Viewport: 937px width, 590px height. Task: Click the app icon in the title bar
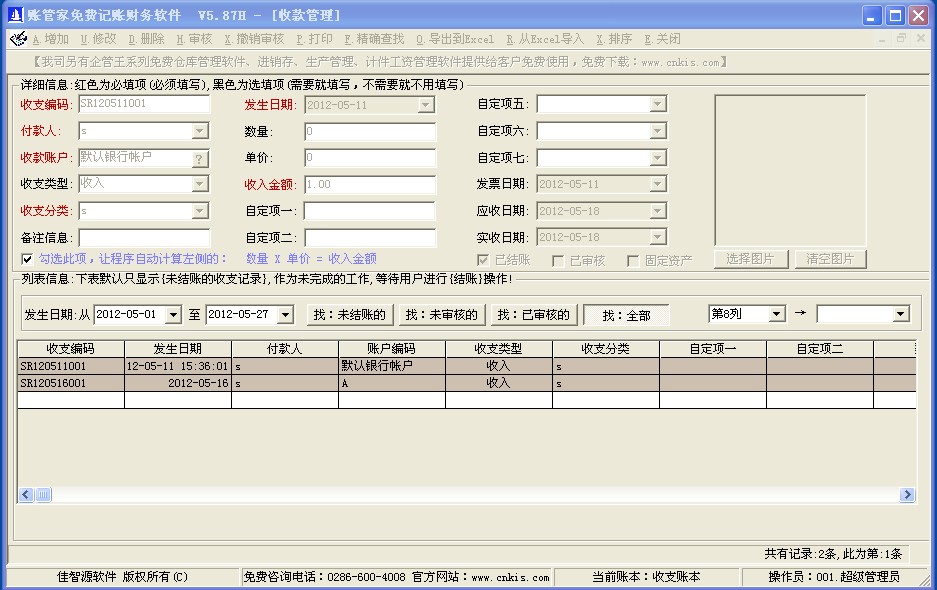[x=15, y=15]
